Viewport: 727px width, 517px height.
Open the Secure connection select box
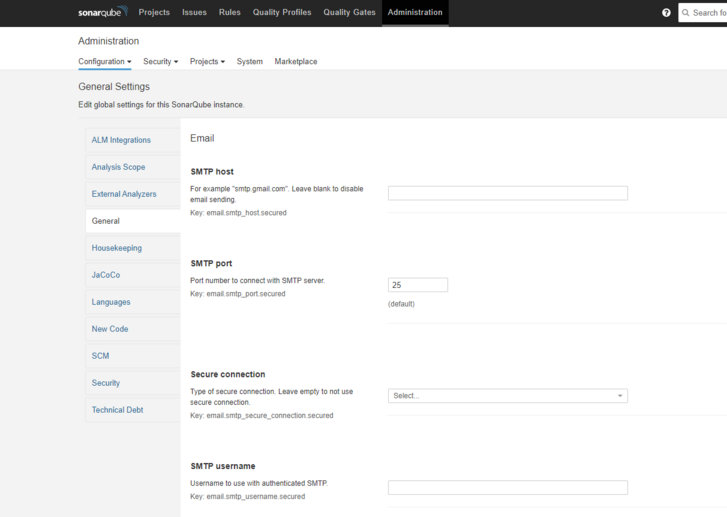pos(507,396)
